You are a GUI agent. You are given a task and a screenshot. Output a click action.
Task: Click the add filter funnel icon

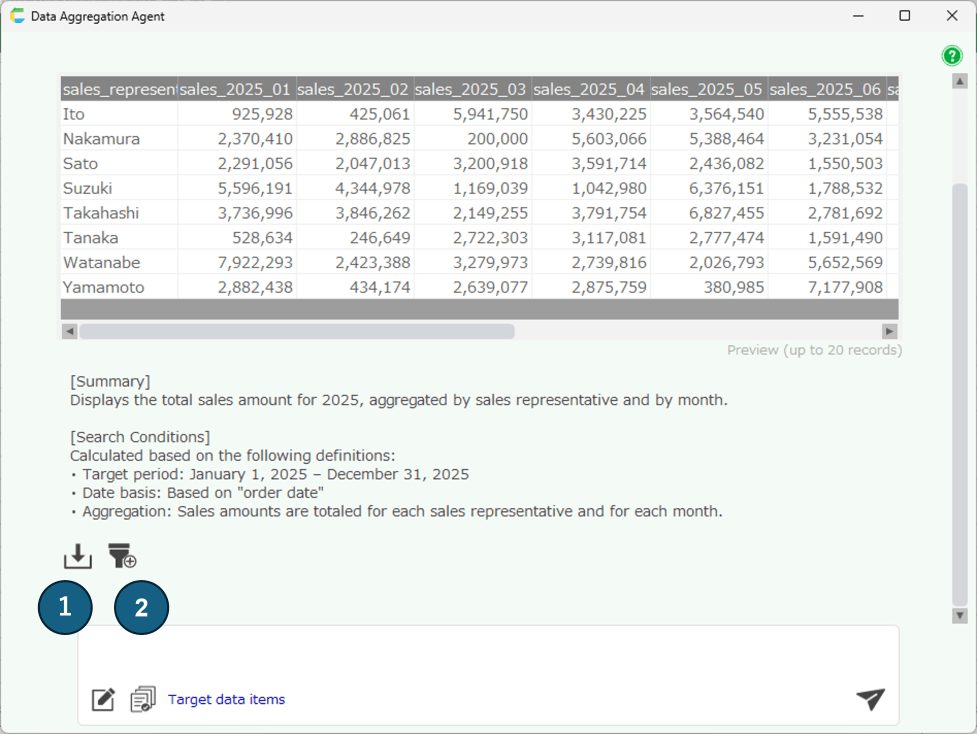pyautogui.click(x=122, y=557)
